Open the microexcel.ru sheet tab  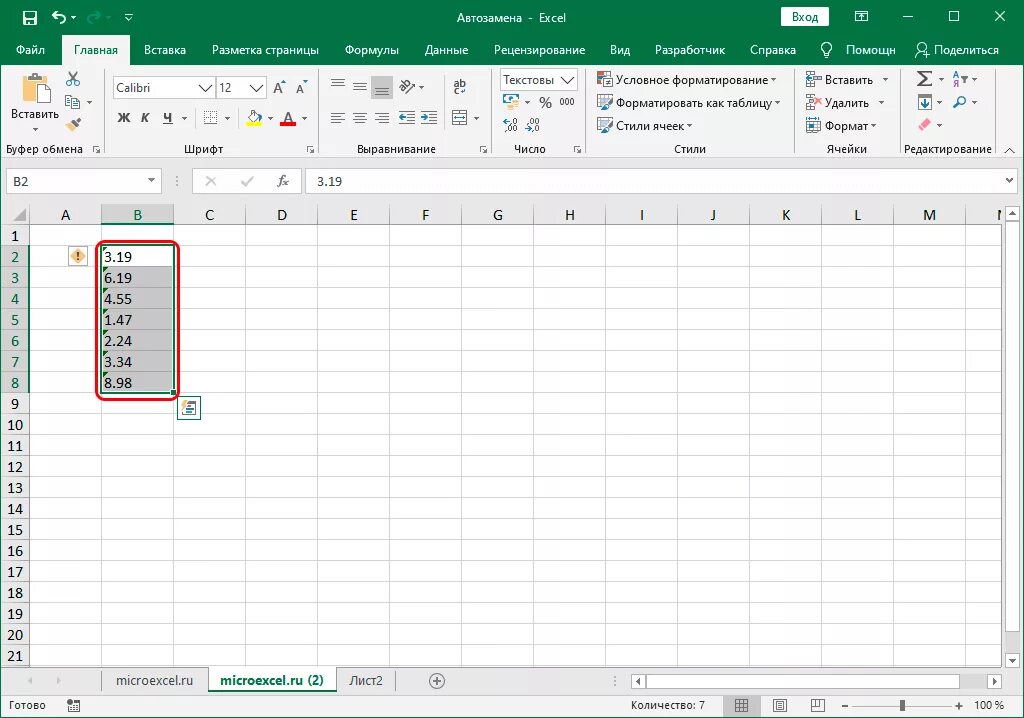[x=155, y=680]
